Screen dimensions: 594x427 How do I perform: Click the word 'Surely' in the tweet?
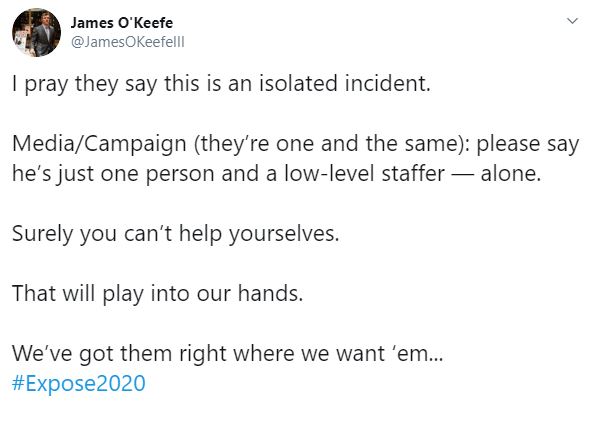click(42, 235)
